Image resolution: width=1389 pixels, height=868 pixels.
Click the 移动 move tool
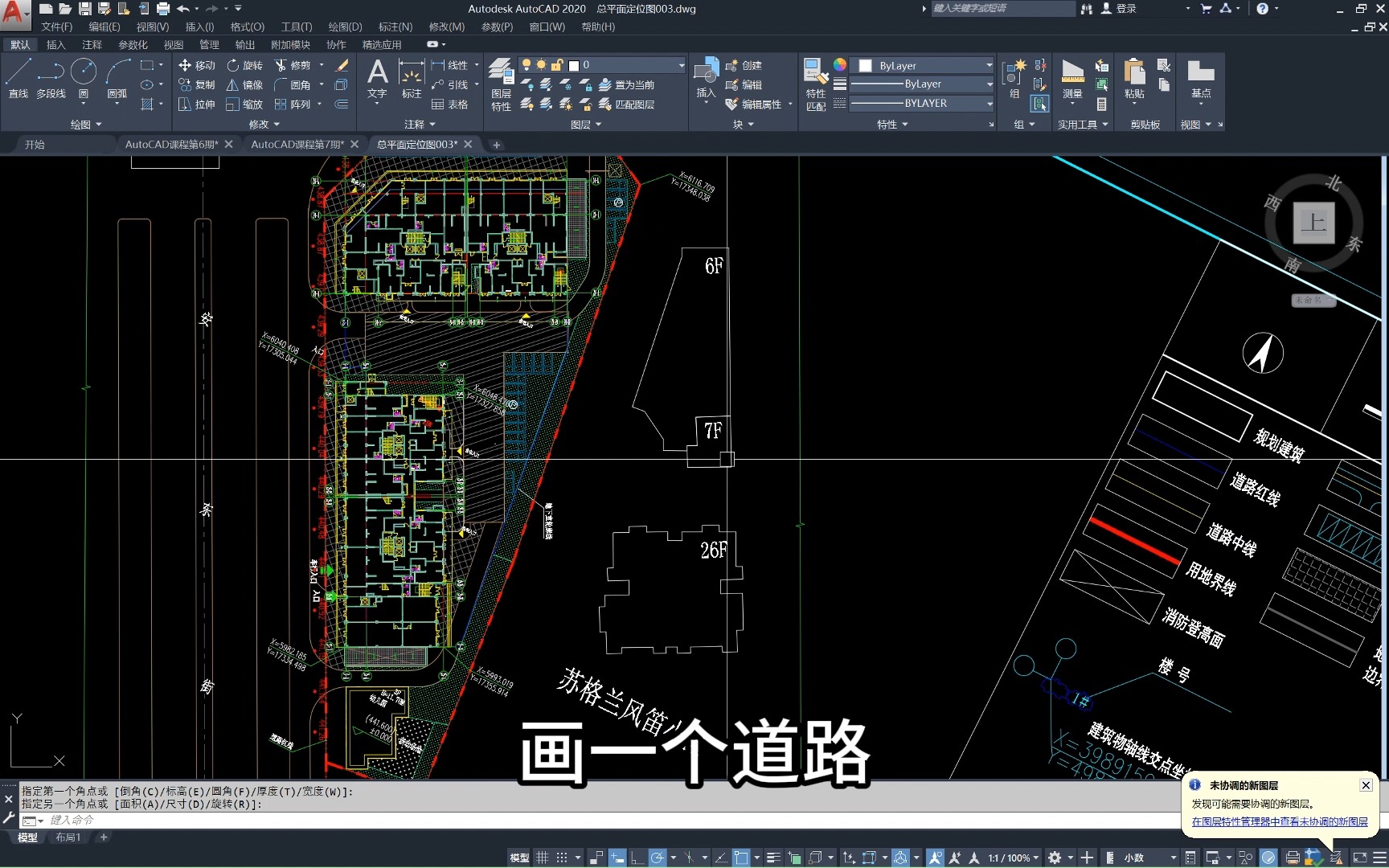[197, 65]
